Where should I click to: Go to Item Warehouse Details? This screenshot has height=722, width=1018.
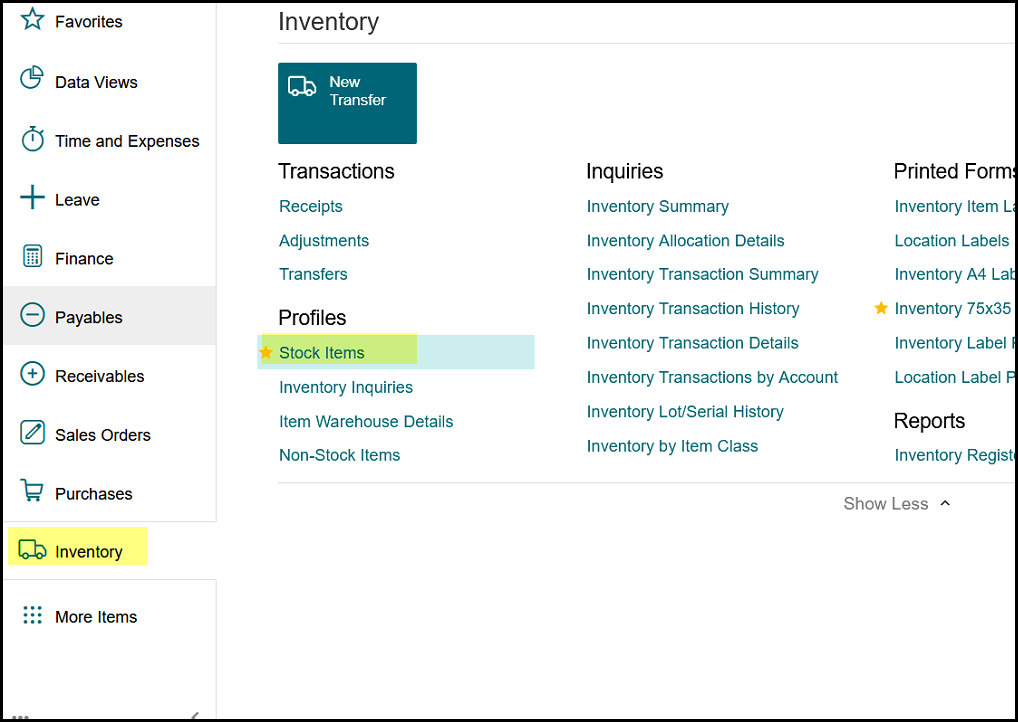366,422
